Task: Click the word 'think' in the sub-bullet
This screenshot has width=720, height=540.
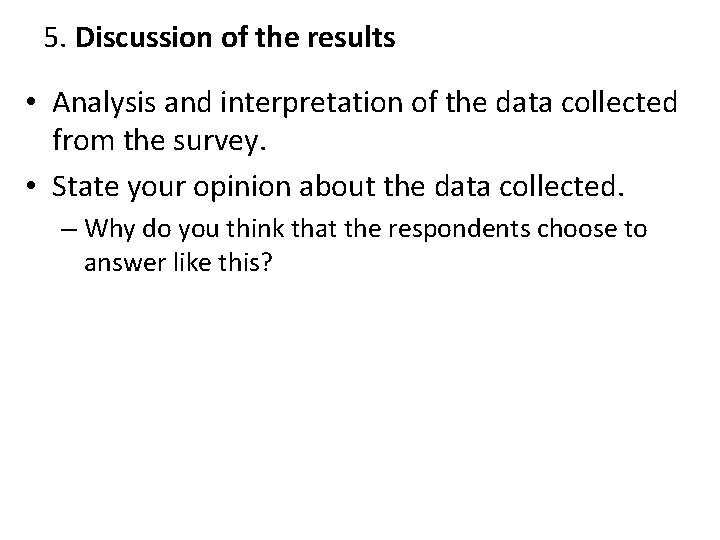Action: (x=255, y=229)
